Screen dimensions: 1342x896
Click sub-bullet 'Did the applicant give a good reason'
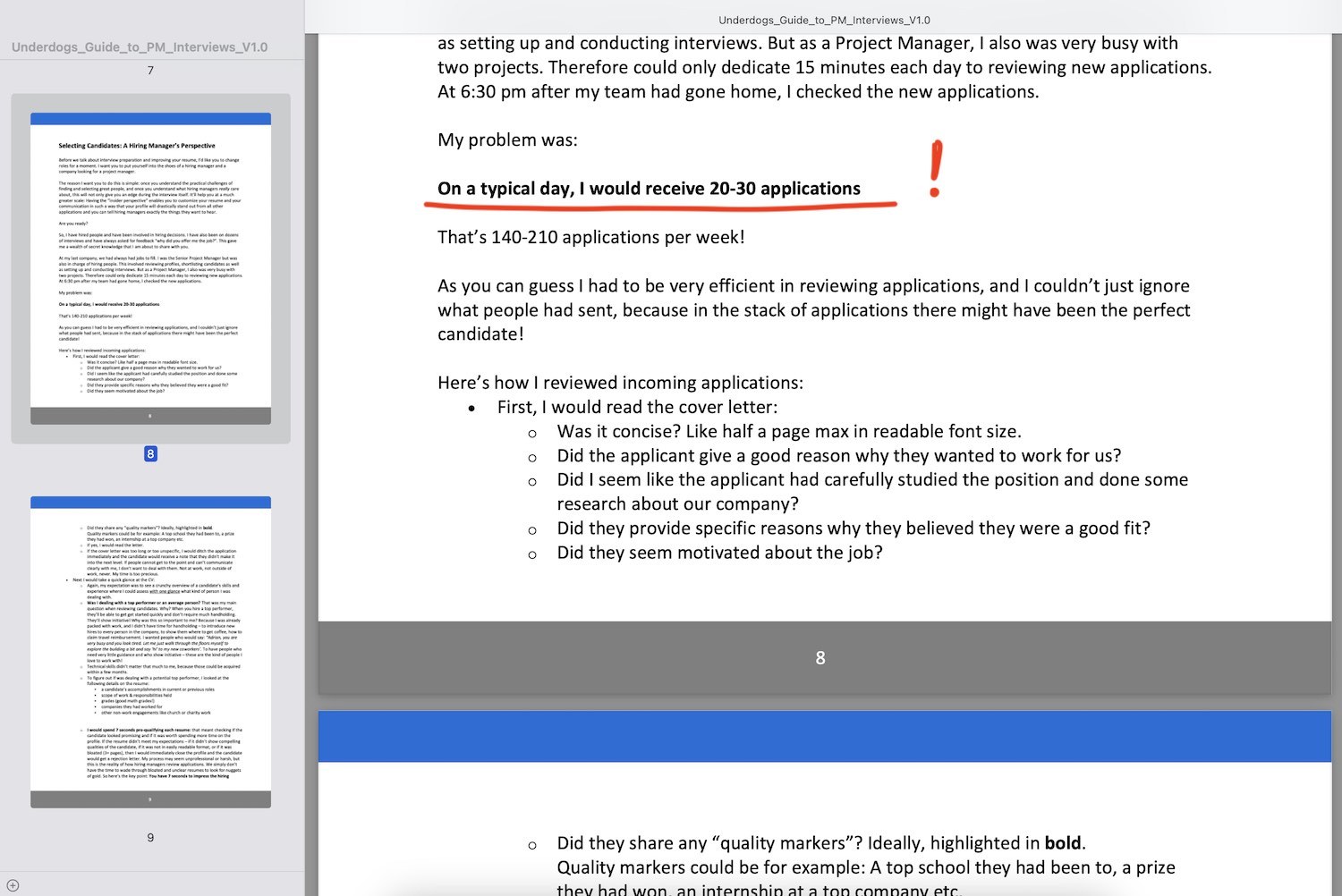point(839,455)
